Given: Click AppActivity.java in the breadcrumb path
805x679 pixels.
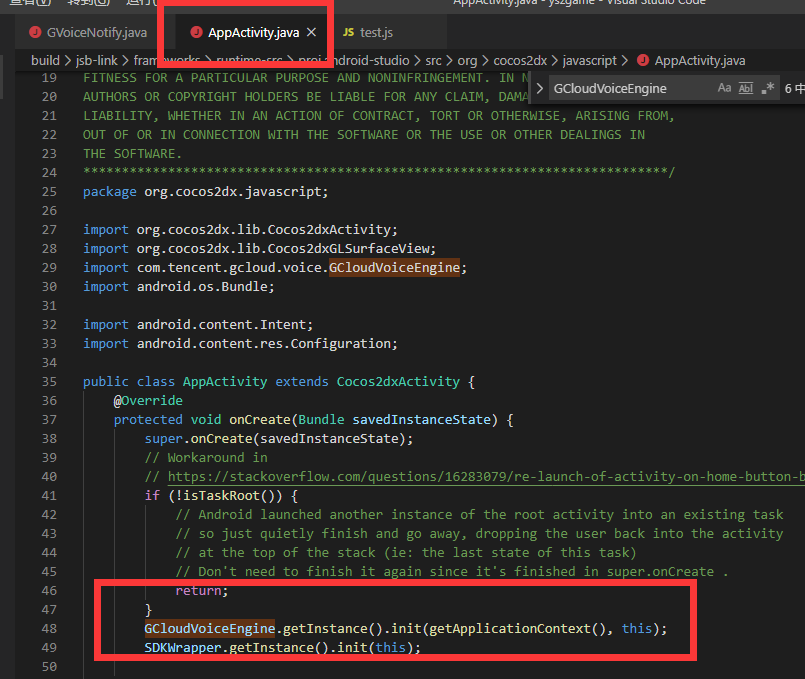Looking at the screenshot, I should tap(700, 61).
